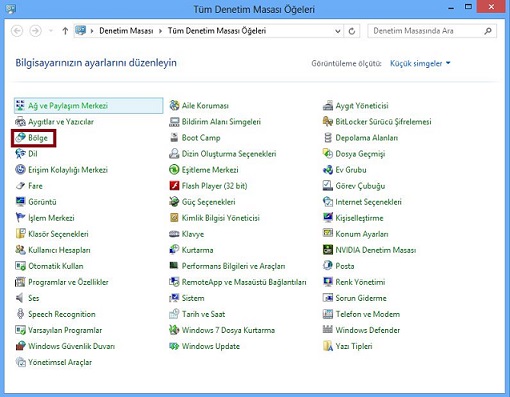
Task: Click the Denetim Masası breadcrumb
Action: tap(126, 31)
